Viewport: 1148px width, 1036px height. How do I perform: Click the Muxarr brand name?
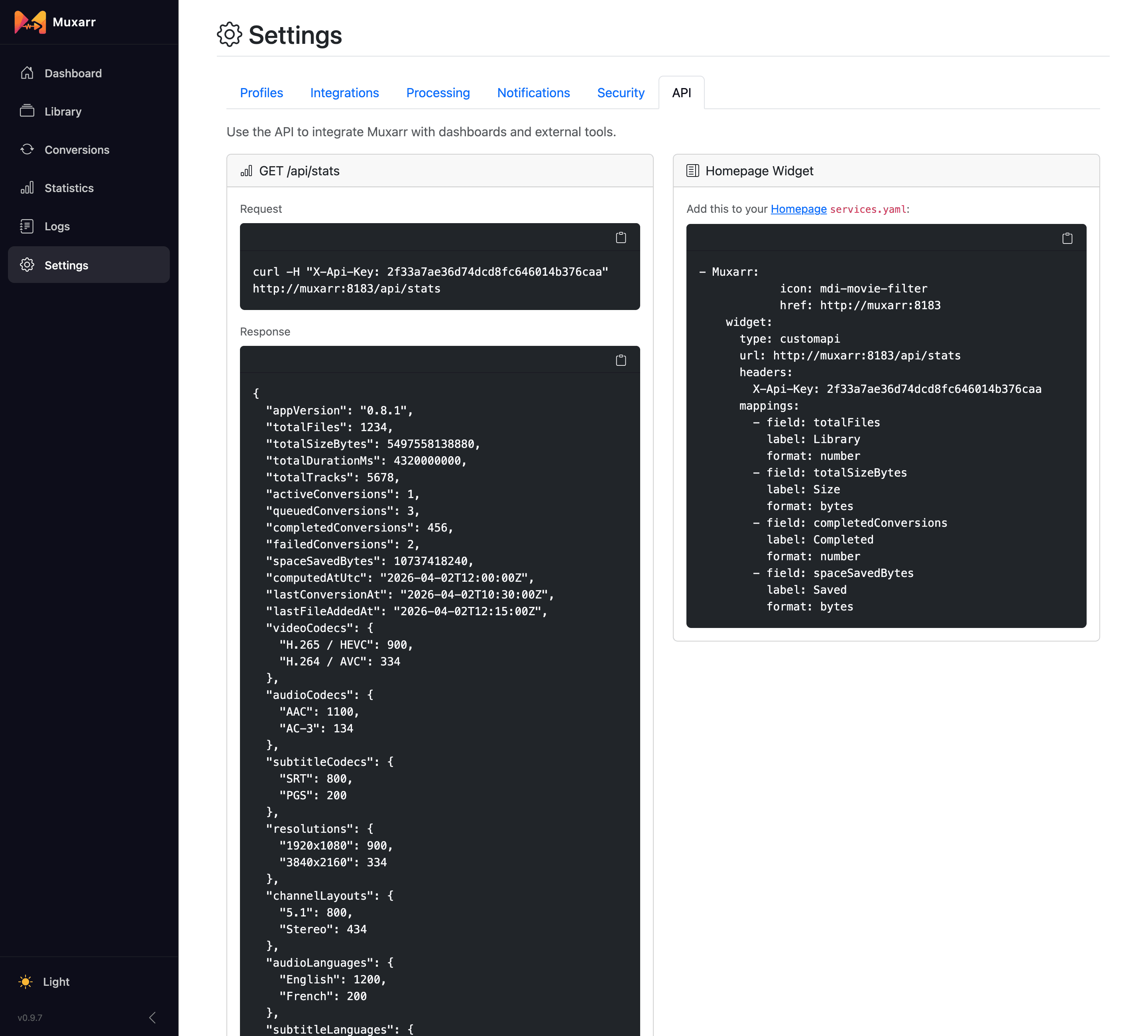[74, 22]
